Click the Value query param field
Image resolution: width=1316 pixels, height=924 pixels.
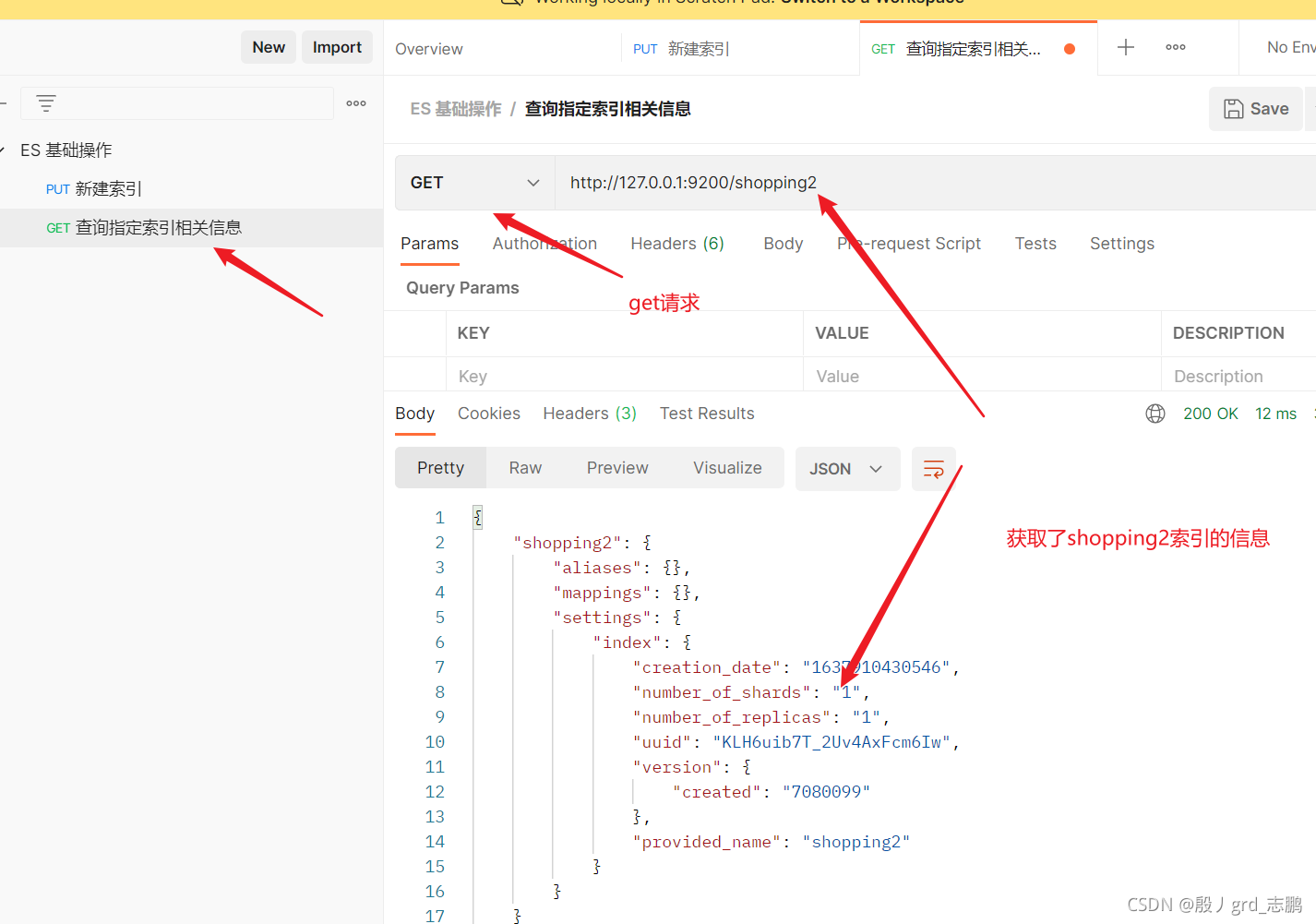982,376
